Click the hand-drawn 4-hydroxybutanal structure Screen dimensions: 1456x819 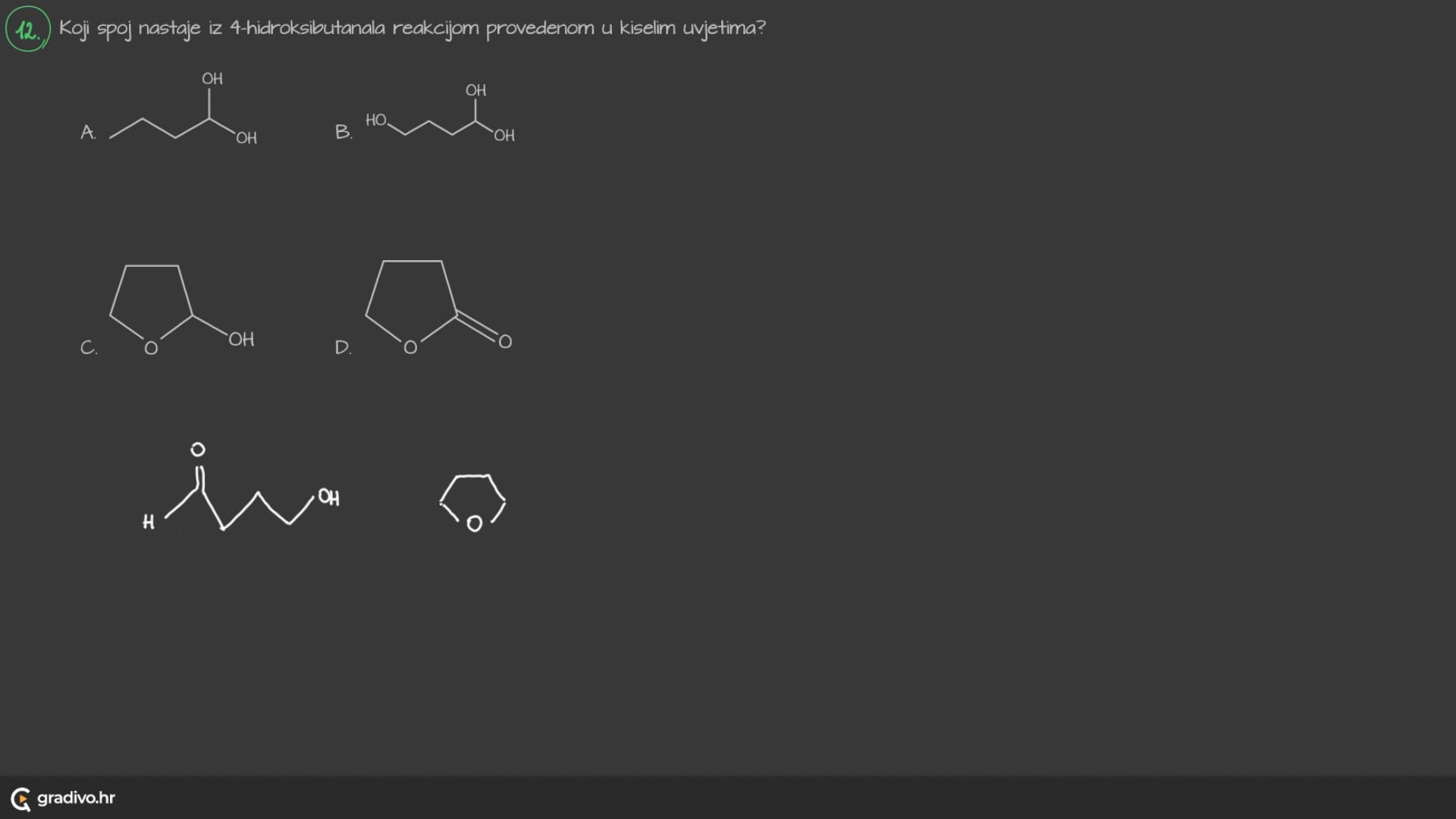(241, 487)
